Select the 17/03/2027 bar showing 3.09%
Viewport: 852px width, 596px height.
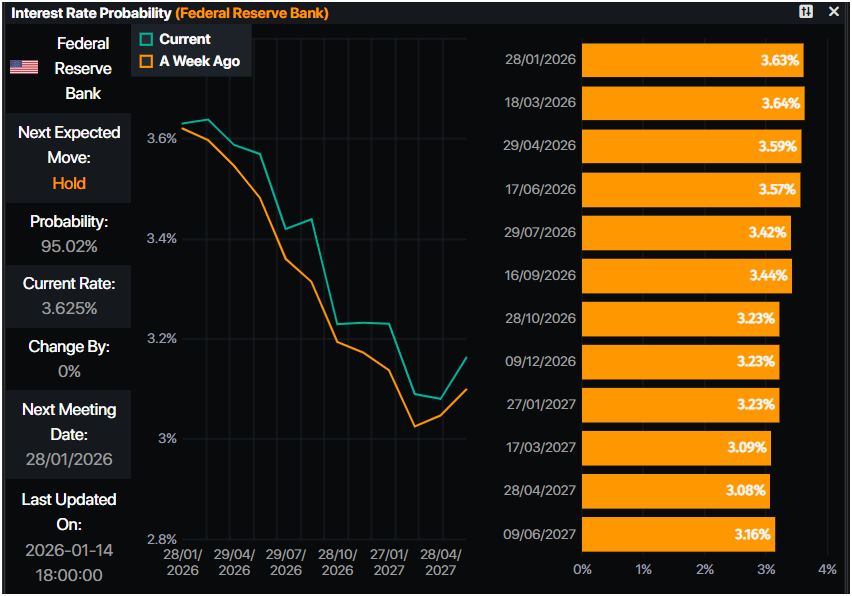[x=676, y=447]
